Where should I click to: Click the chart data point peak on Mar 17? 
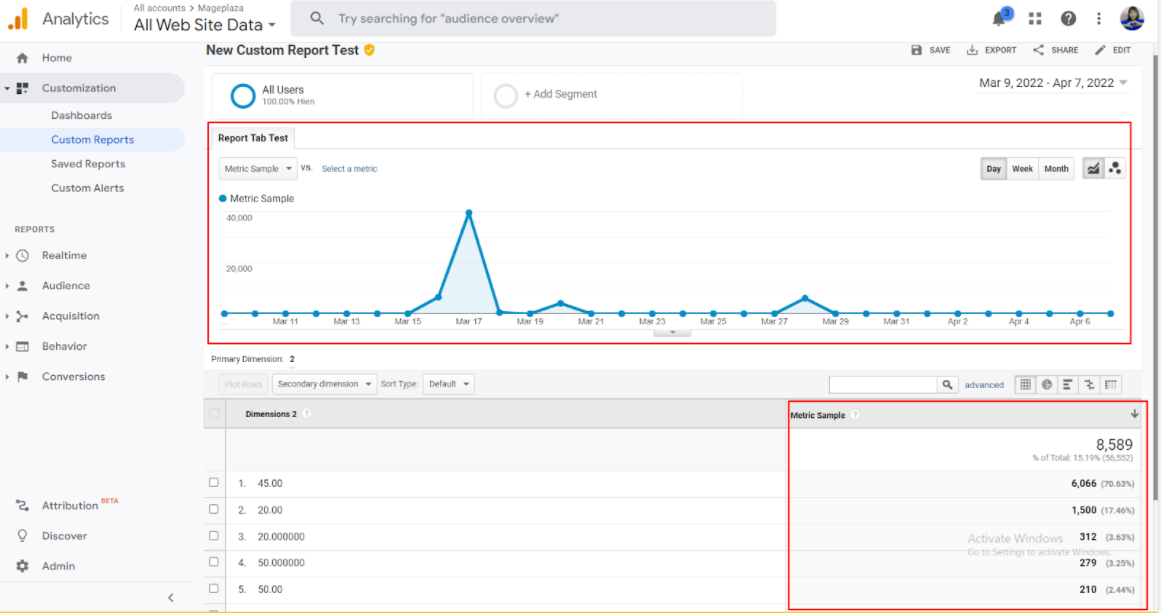tap(468, 213)
